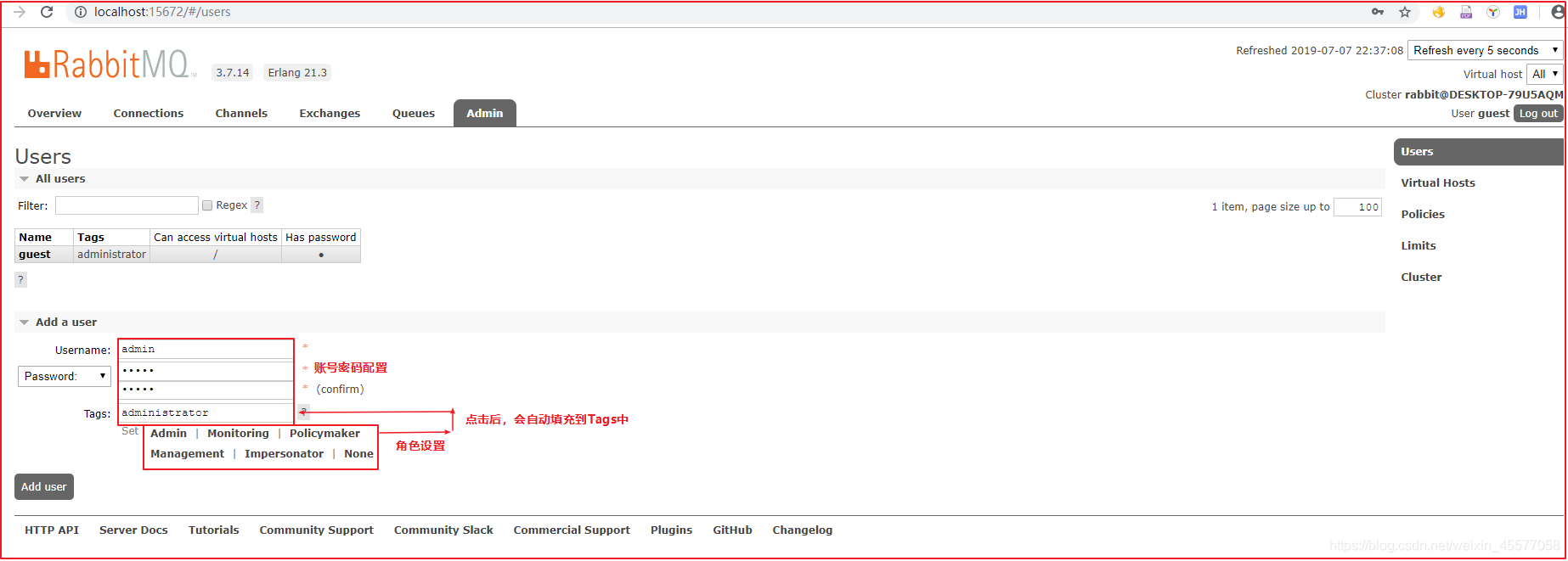
Task: Open the Community Slack footer link
Action: click(443, 530)
